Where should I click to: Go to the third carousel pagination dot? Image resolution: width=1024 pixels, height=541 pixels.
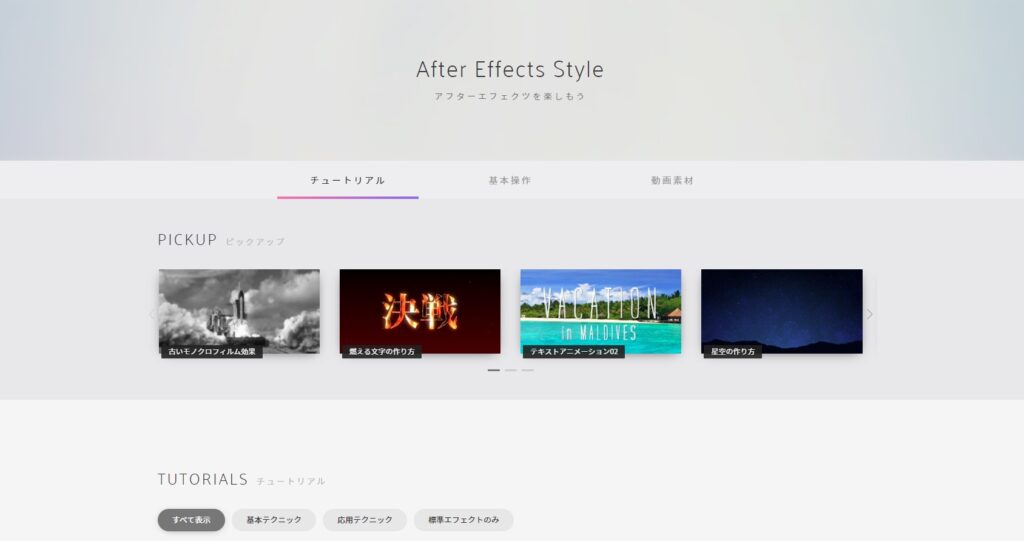[x=528, y=370]
